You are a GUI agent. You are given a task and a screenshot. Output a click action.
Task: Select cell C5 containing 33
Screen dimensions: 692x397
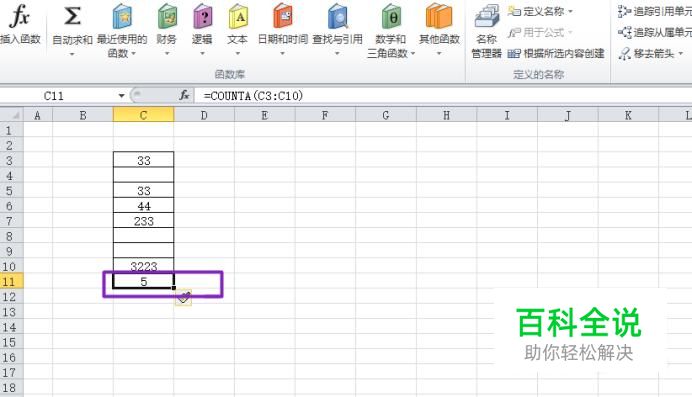(x=143, y=191)
